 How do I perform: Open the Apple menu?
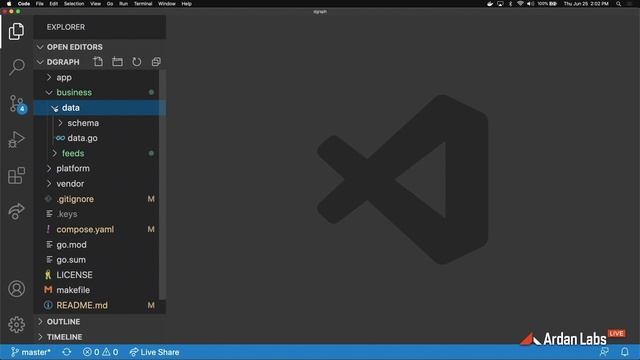(x=9, y=4)
